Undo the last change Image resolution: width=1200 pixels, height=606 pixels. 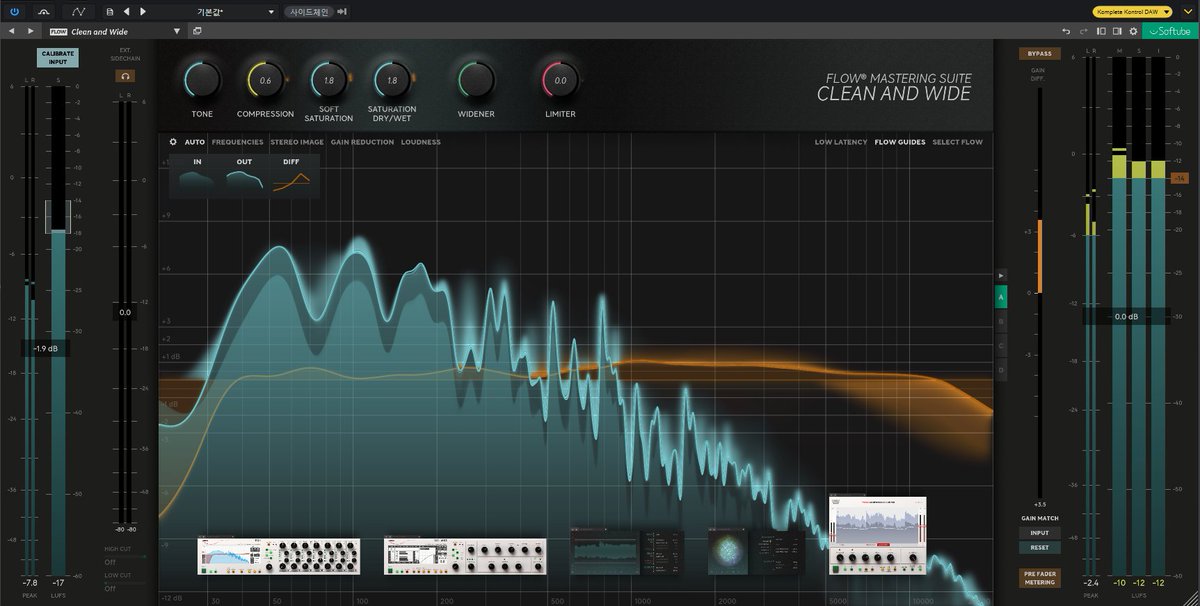pos(1067,31)
